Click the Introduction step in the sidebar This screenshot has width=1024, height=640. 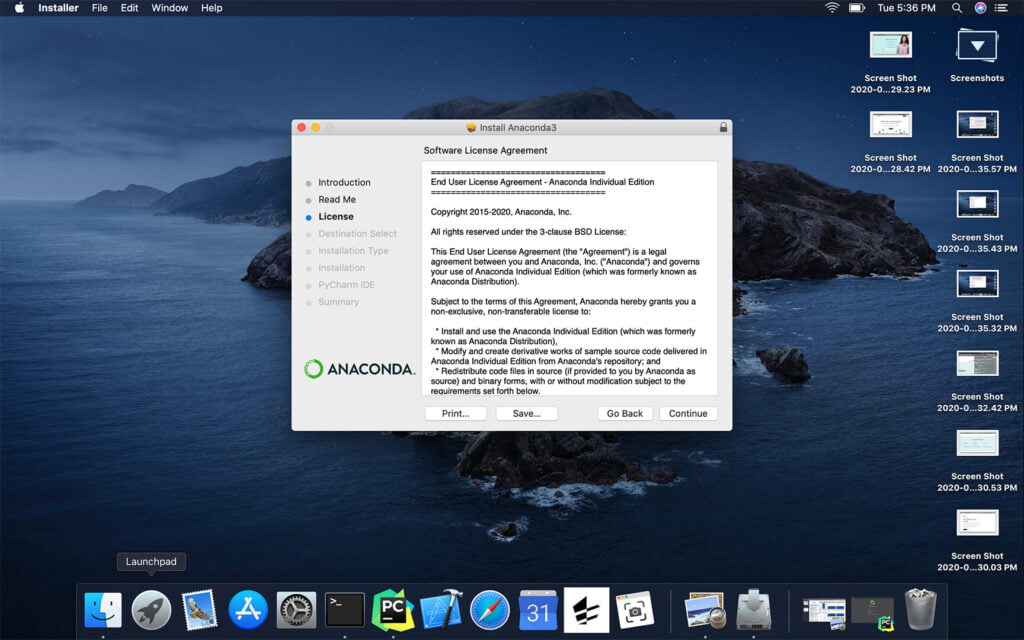tap(344, 182)
